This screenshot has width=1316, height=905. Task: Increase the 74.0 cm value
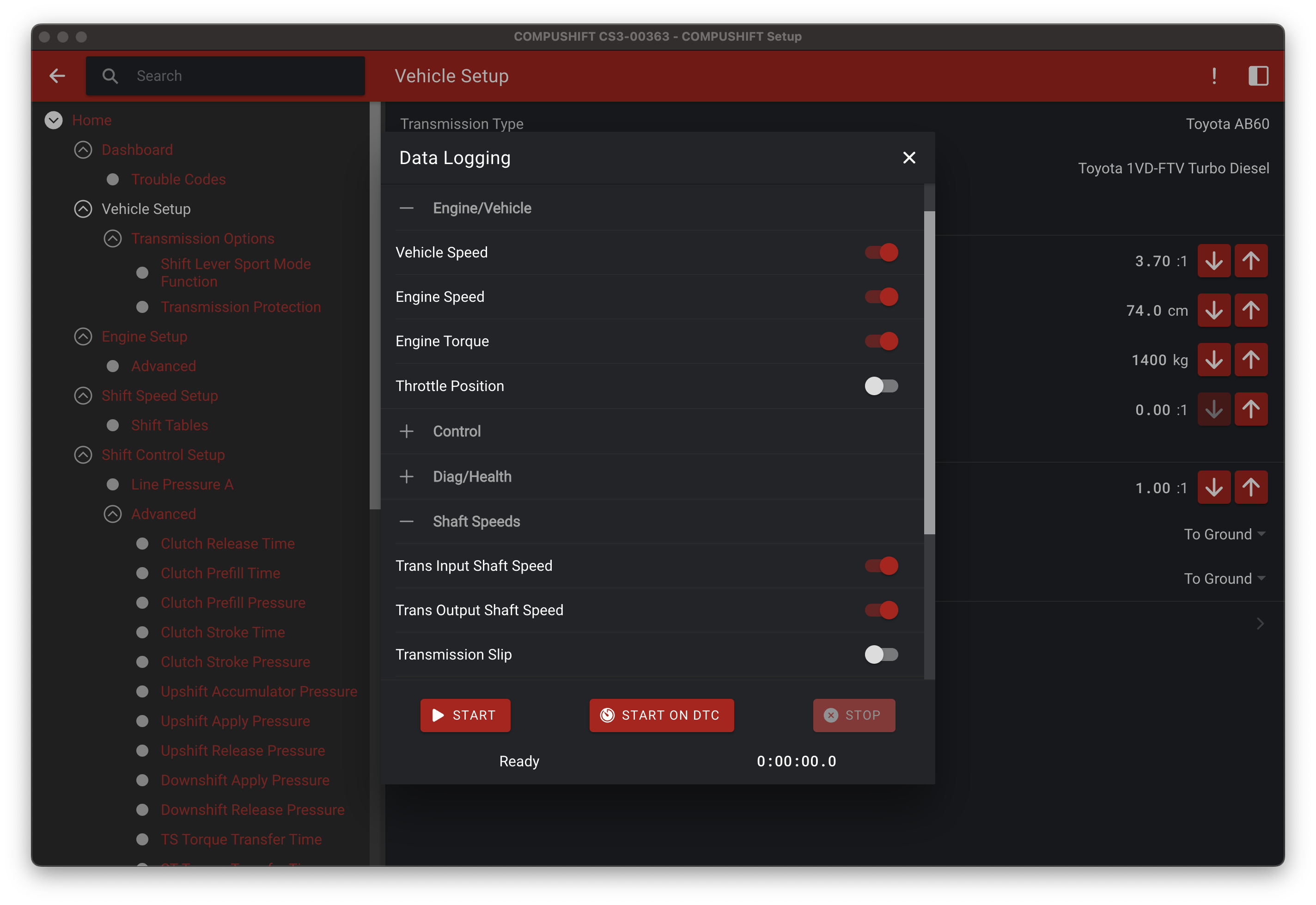(1251, 310)
